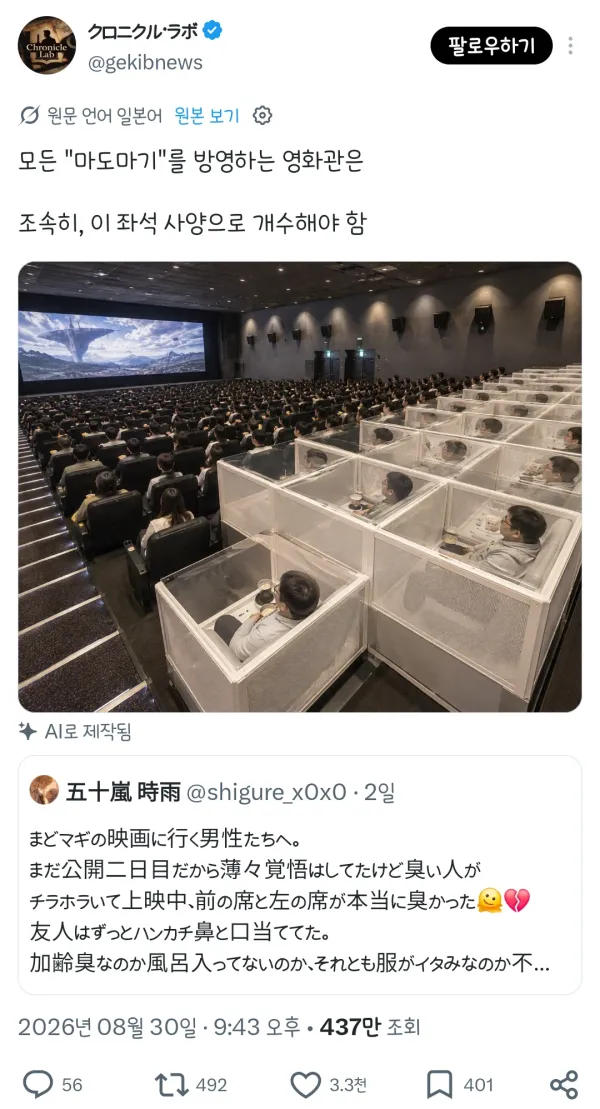600x1109 pixels.
Task: Click the blue verified badge
Action: [212, 30]
